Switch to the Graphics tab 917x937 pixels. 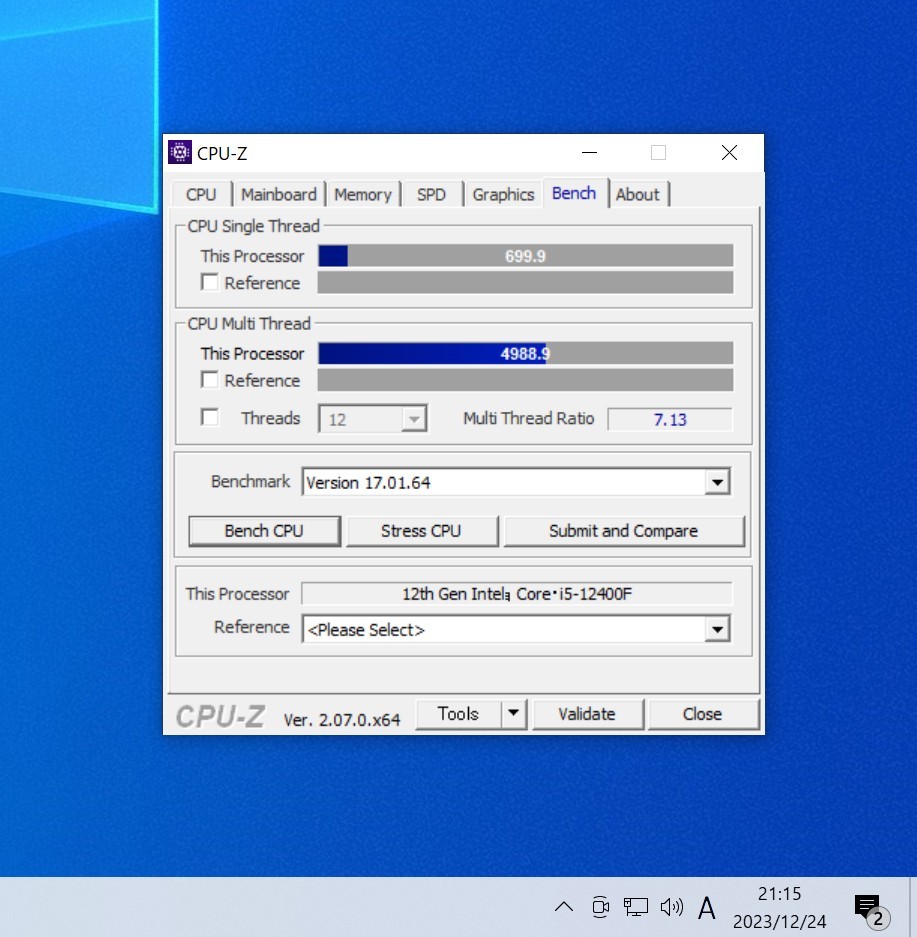point(503,195)
